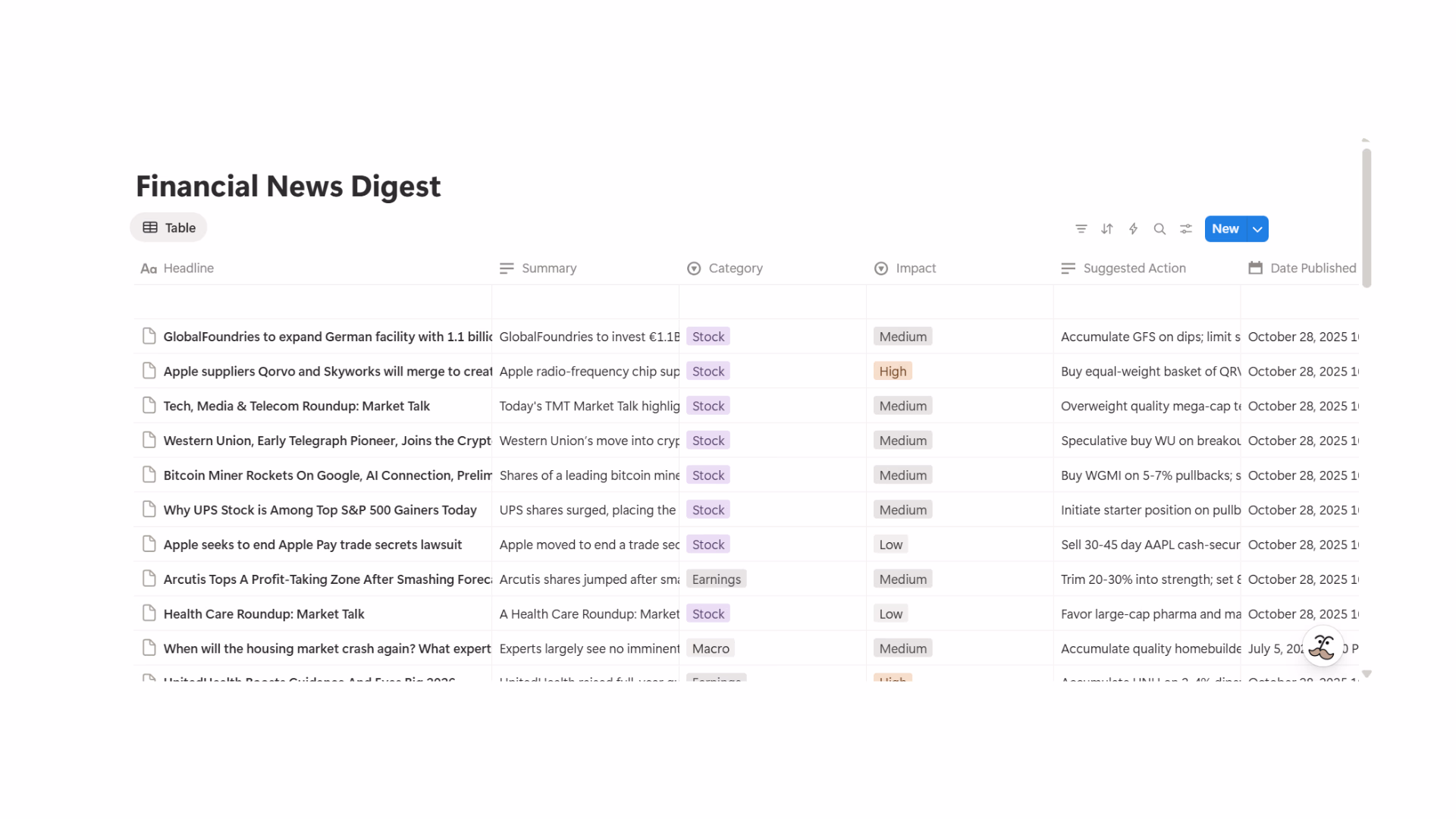Click page icon of Qorvo and Skyworks row

click(x=149, y=371)
